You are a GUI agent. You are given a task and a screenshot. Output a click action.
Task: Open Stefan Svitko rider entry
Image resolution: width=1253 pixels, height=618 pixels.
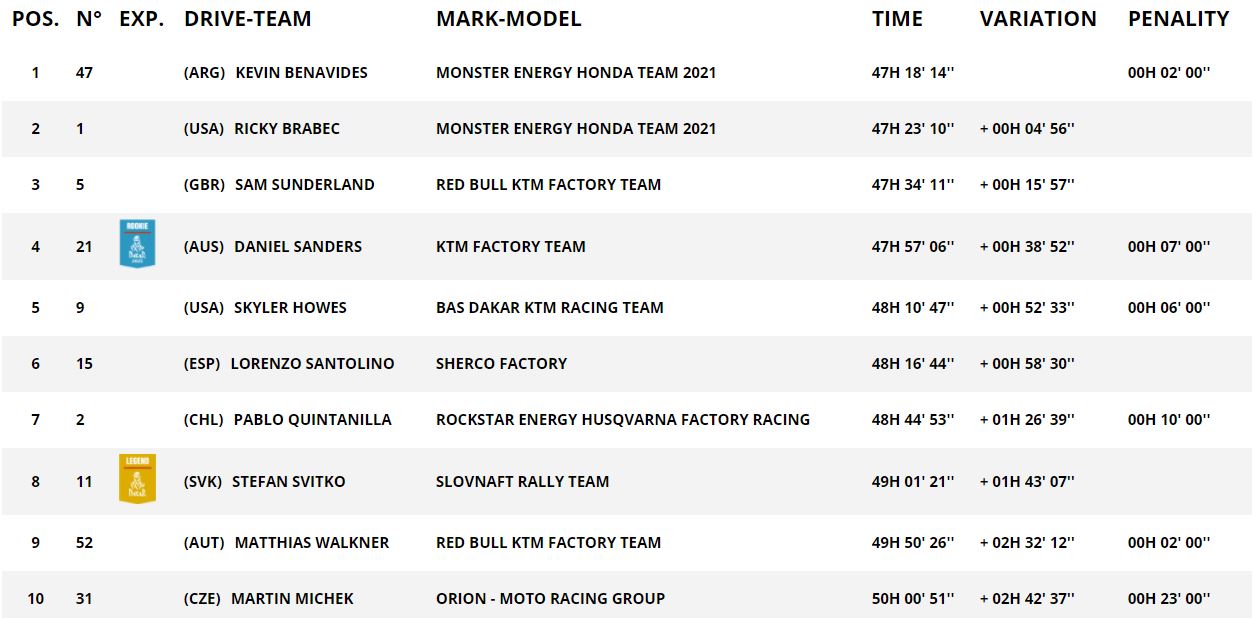tap(288, 482)
